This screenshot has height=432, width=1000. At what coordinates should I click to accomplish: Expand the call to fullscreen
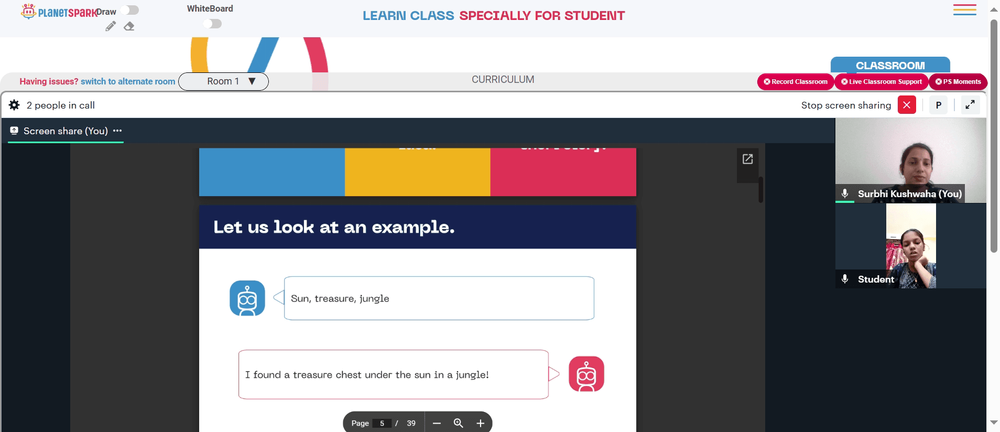pyautogui.click(x=970, y=105)
